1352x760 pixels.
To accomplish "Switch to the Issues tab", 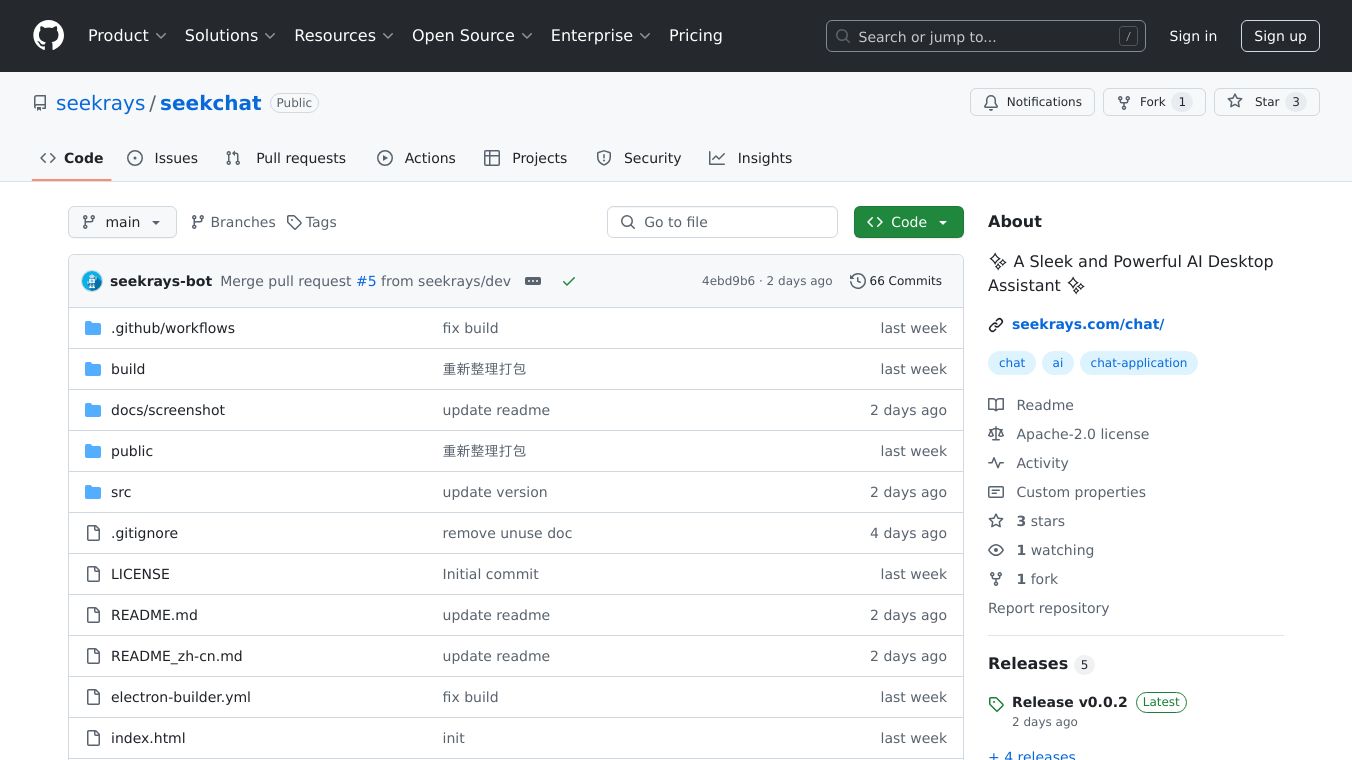I will pos(163,158).
